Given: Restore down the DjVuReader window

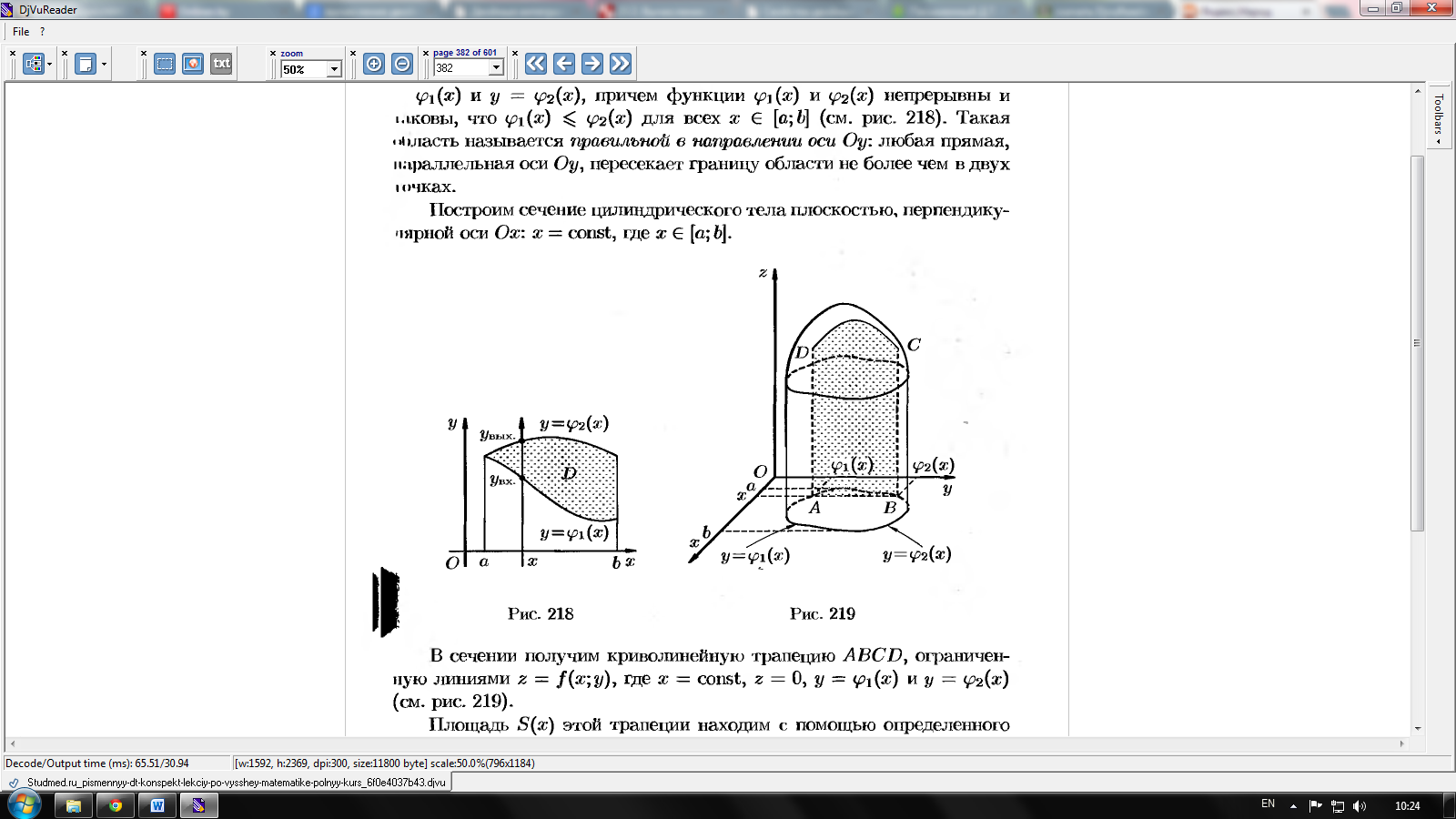Looking at the screenshot, I should point(1397,8).
